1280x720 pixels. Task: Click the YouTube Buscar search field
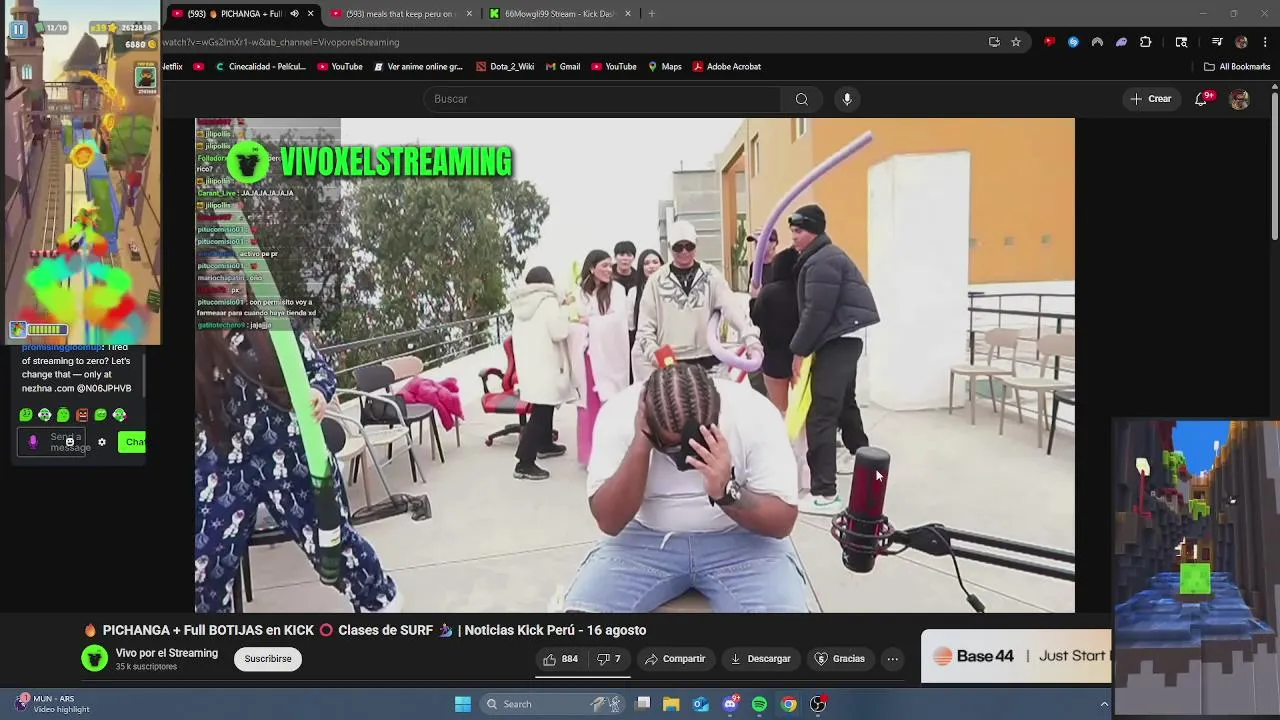point(603,99)
